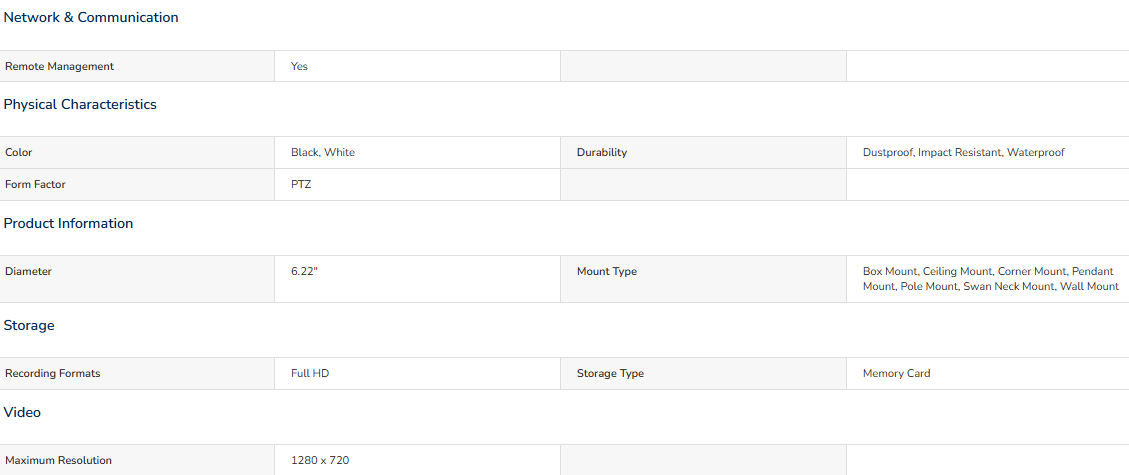Click the Dustproof, Impact Resistant, Waterproof value

[x=963, y=153]
